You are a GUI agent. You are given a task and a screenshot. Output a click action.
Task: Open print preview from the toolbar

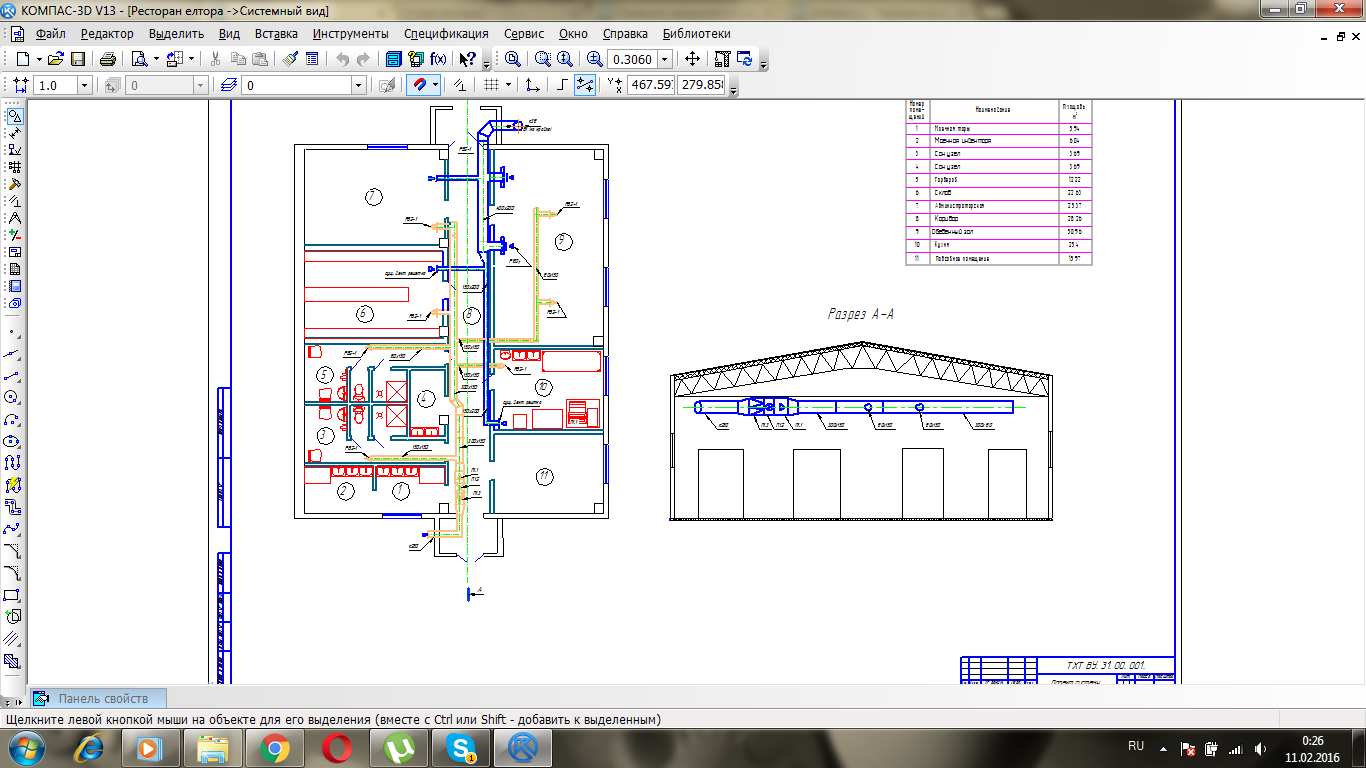139,59
